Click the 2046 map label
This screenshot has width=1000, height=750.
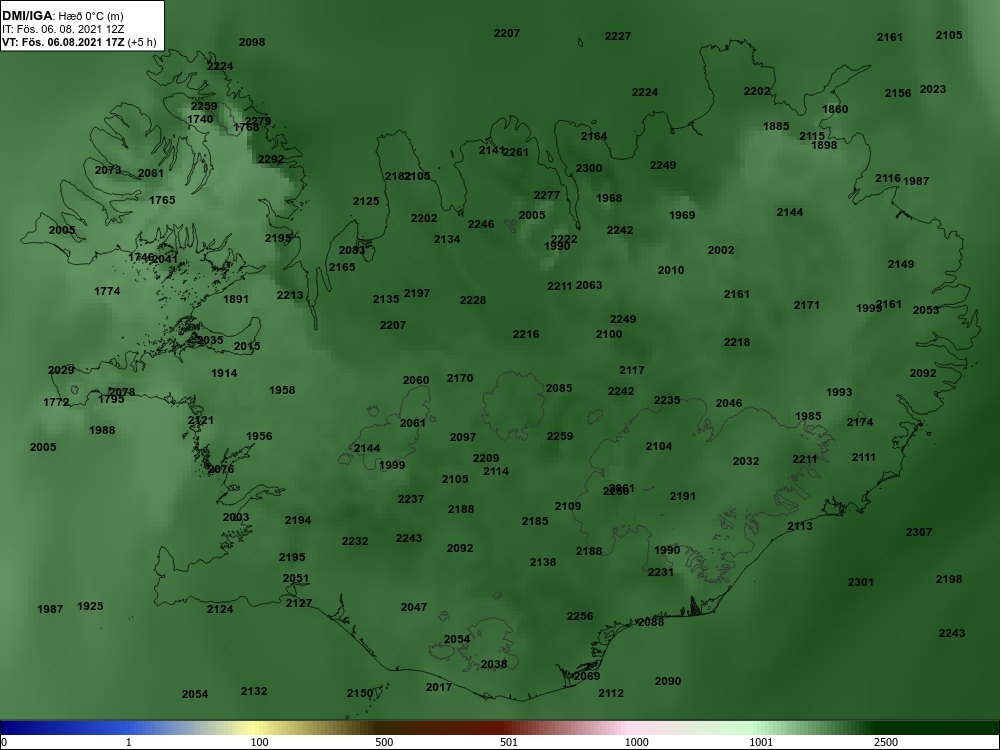(x=729, y=403)
